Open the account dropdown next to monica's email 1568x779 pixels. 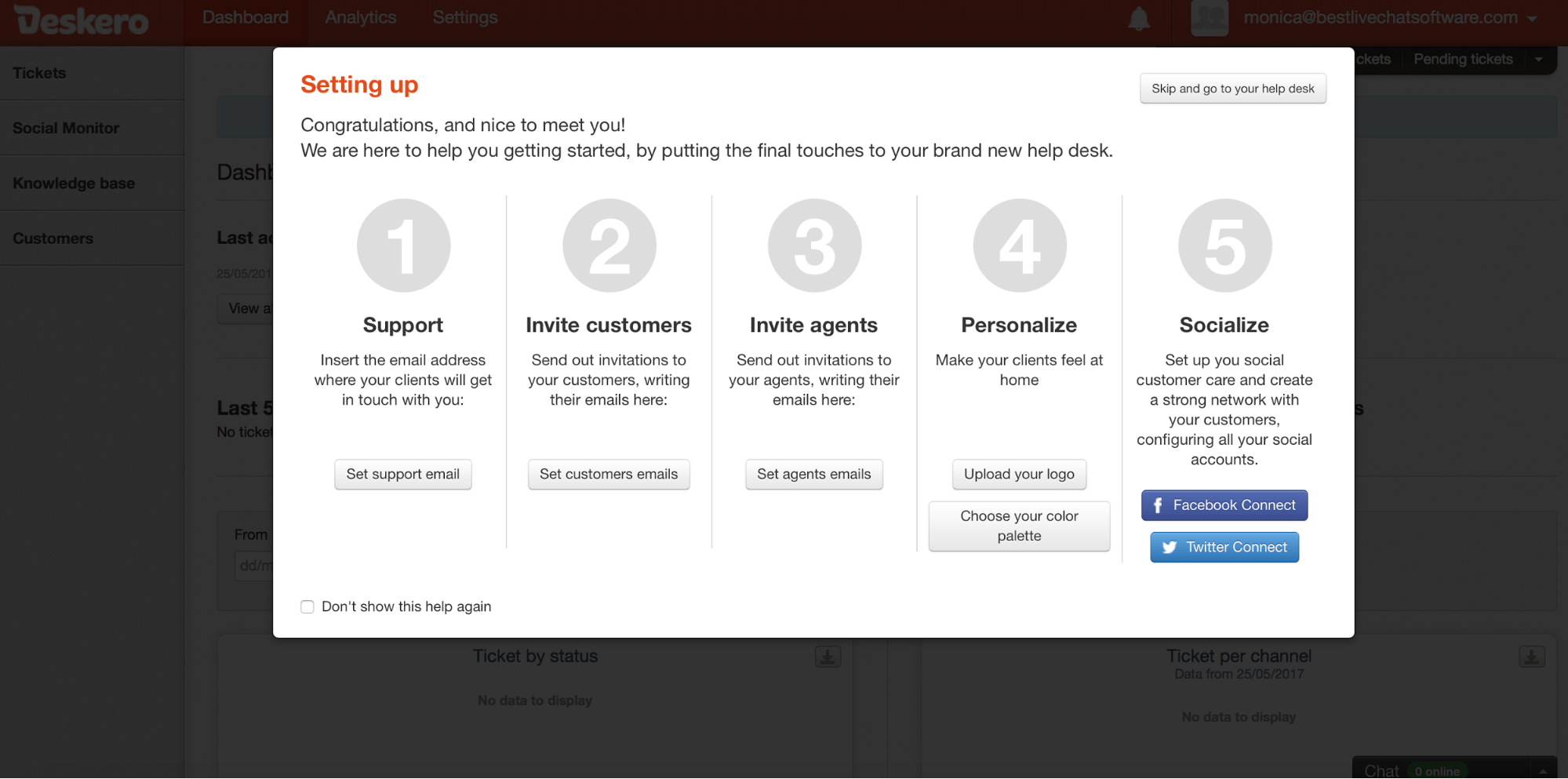(x=1531, y=19)
